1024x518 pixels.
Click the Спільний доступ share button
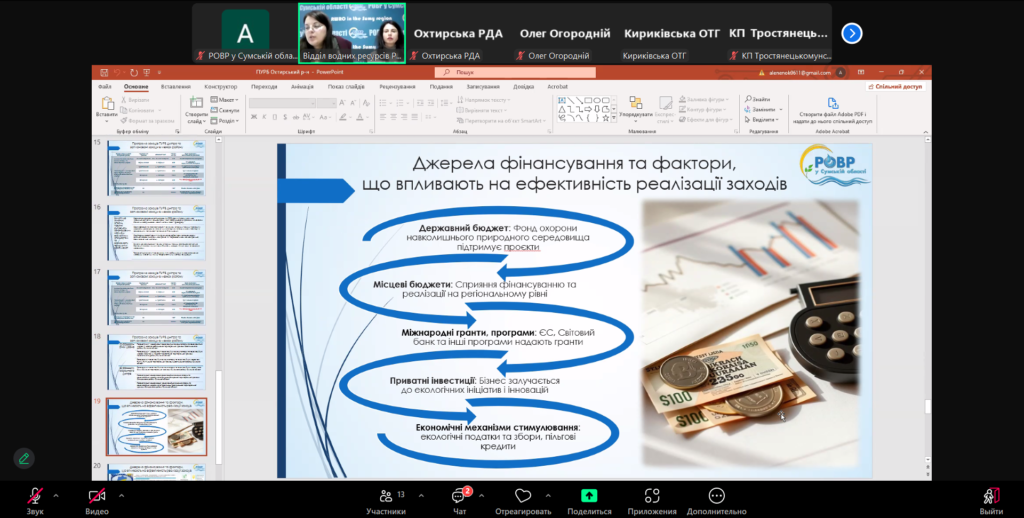tap(899, 87)
